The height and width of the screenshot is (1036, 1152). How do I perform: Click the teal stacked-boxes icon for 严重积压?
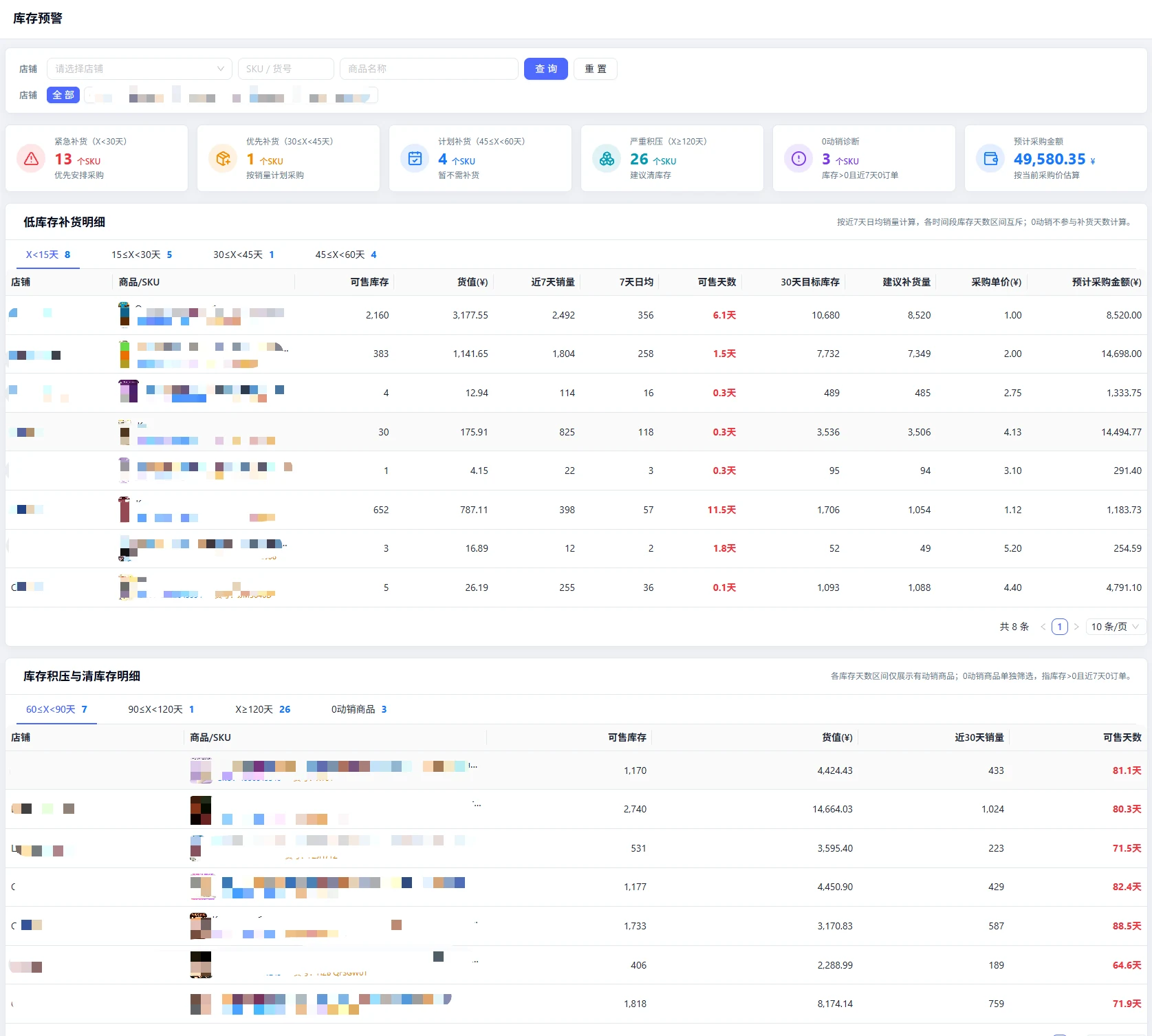(x=607, y=159)
